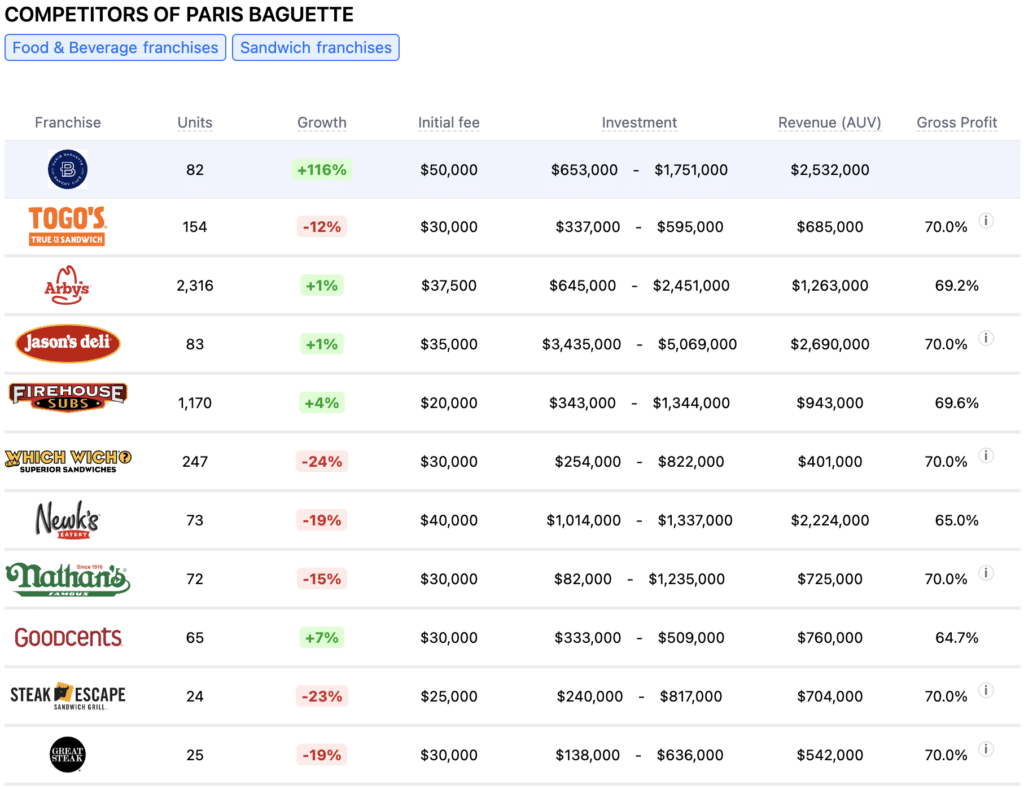This screenshot has height=789, width=1024.
Task: Click the $25,000 initial fee value
Action: tap(449, 696)
